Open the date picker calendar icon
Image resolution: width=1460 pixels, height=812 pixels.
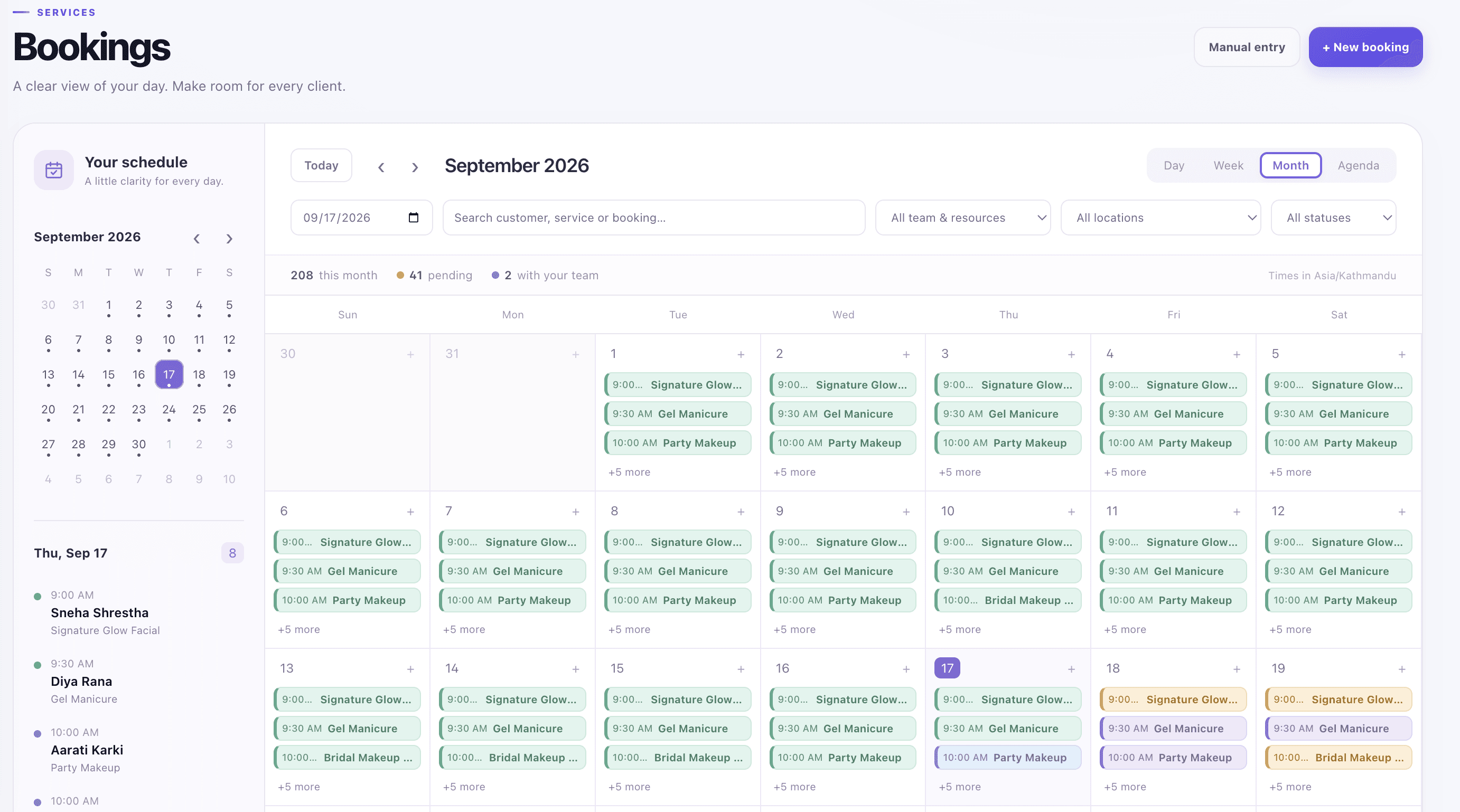(x=413, y=218)
